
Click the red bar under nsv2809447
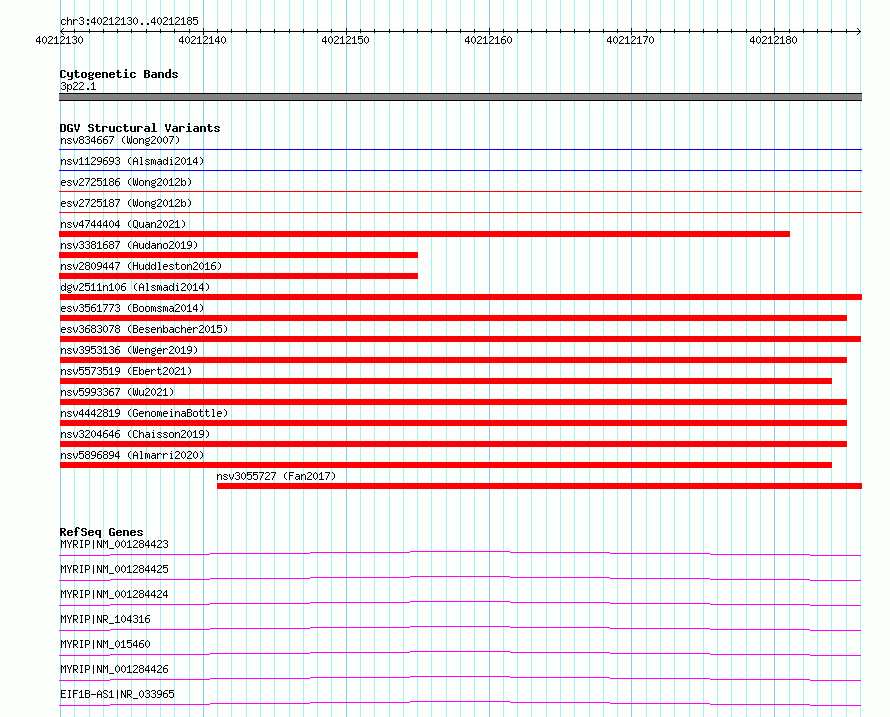pos(238,276)
